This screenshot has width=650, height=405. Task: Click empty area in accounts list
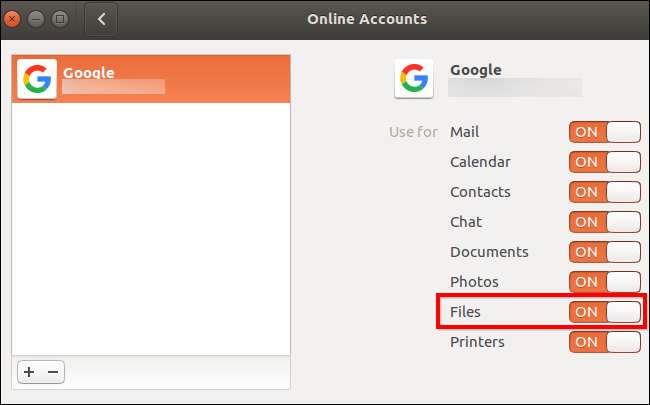(x=150, y=230)
